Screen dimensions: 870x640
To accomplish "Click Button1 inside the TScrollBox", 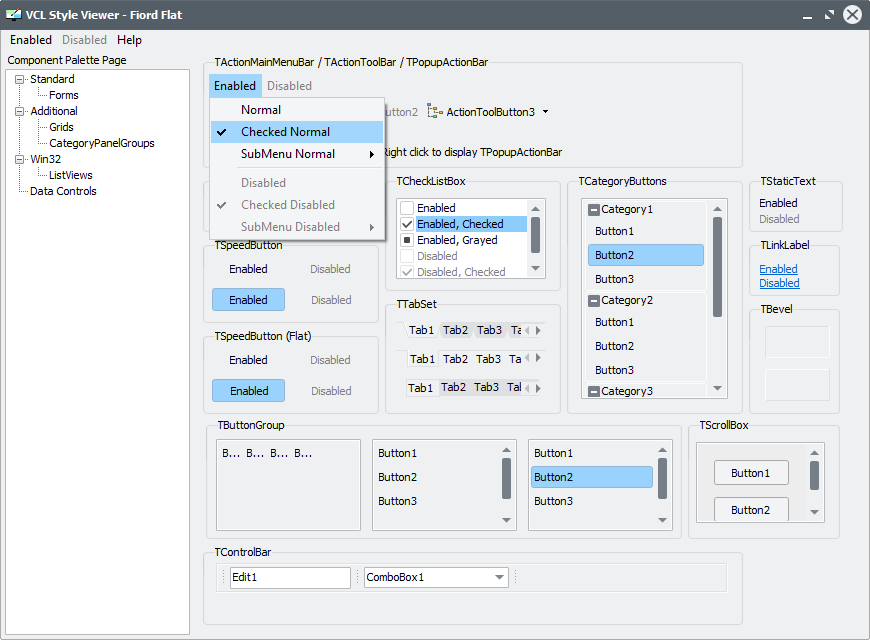I will pyautogui.click(x=751, y=473).
